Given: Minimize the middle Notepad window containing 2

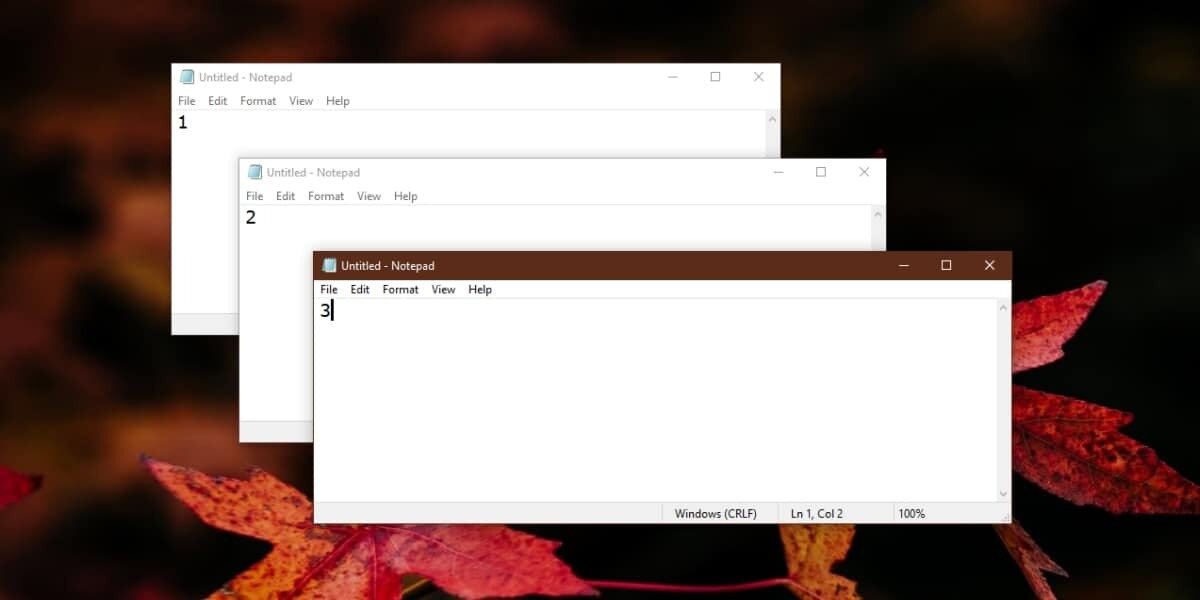Looking at the screenshot, I should coord(778,172).
